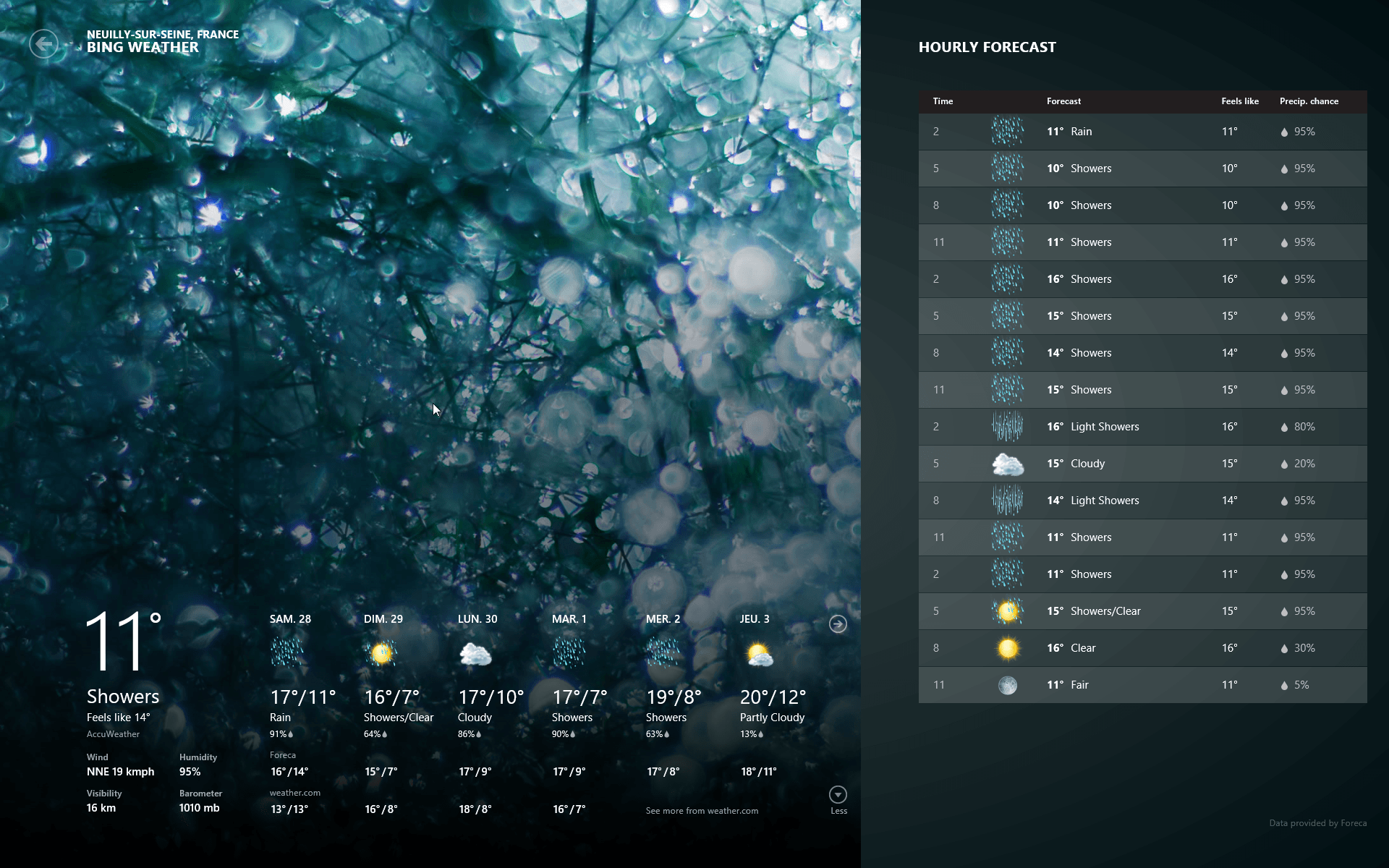The width and height of the screenshot is (1389, 868).
Task: Select the SAM. 28 rain icon
Action: pos(287,653)
